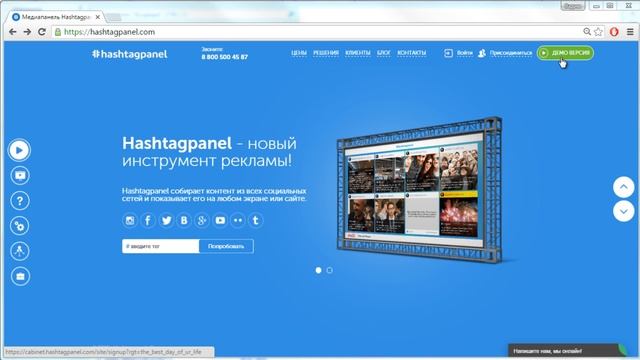Click the YouTube social icon

(x=220, y=220)
